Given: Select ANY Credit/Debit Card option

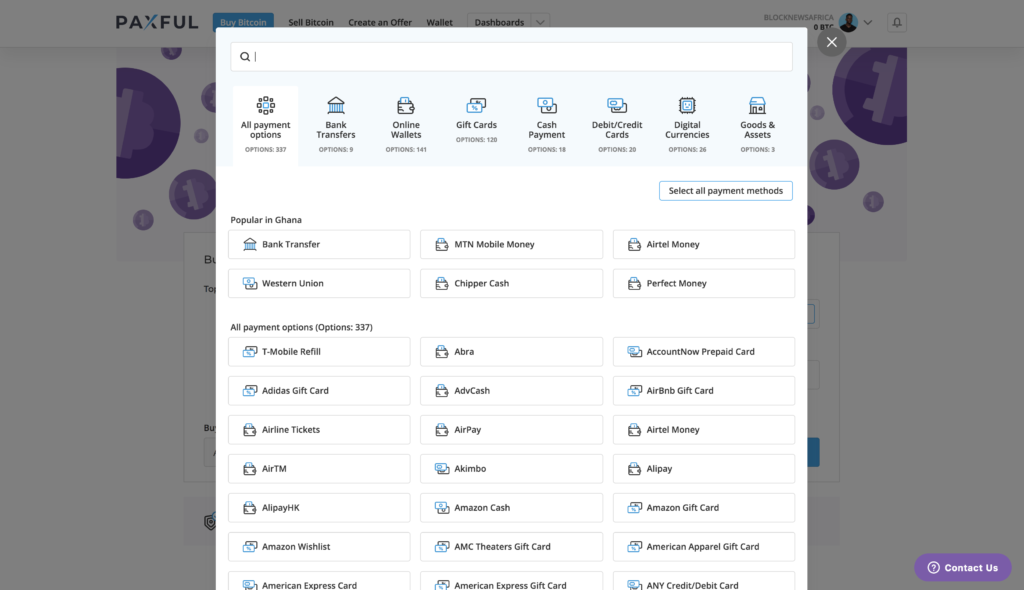Looking at the screenshot, I should [x=704, y=582].
